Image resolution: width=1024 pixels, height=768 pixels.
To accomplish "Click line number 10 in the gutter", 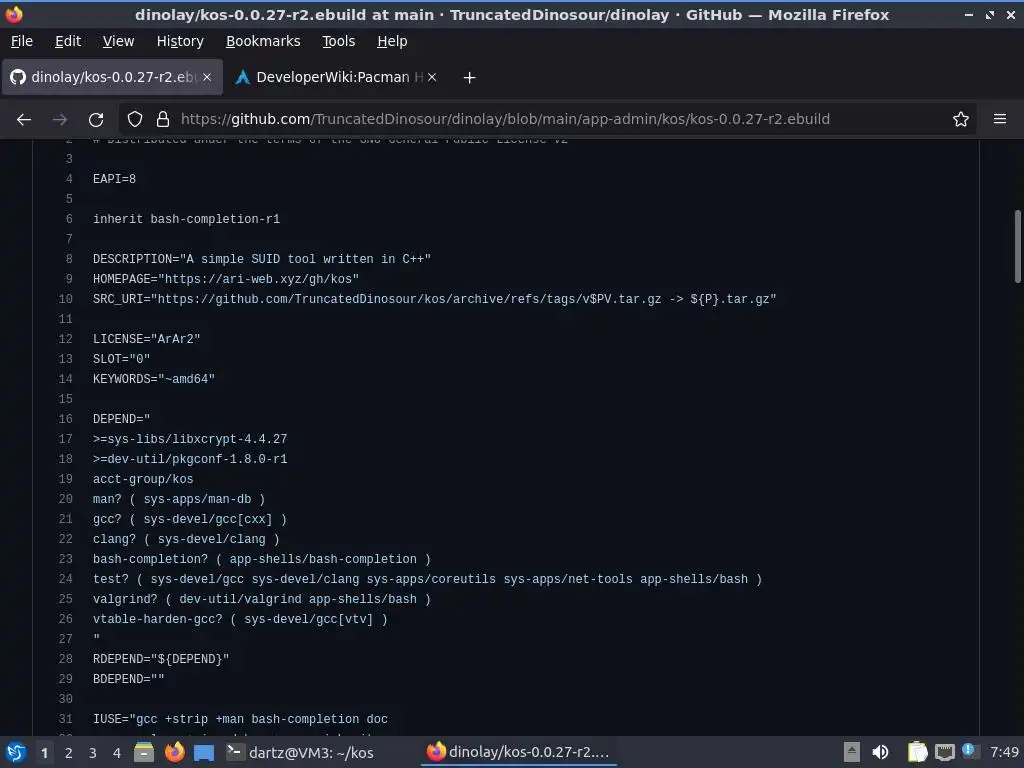I will (x=66, y=299).
